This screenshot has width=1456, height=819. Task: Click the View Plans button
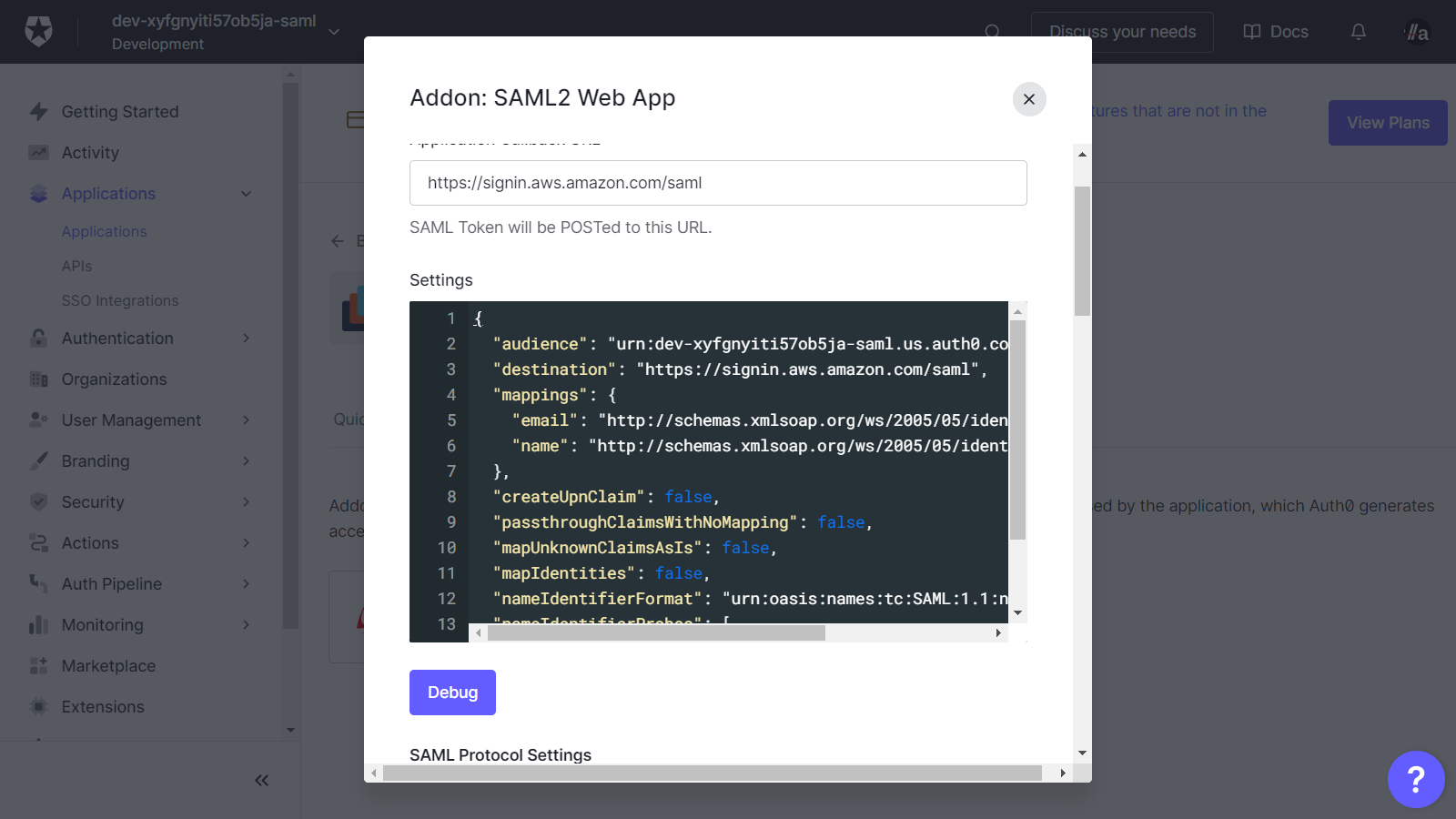tap(1387, 123)
